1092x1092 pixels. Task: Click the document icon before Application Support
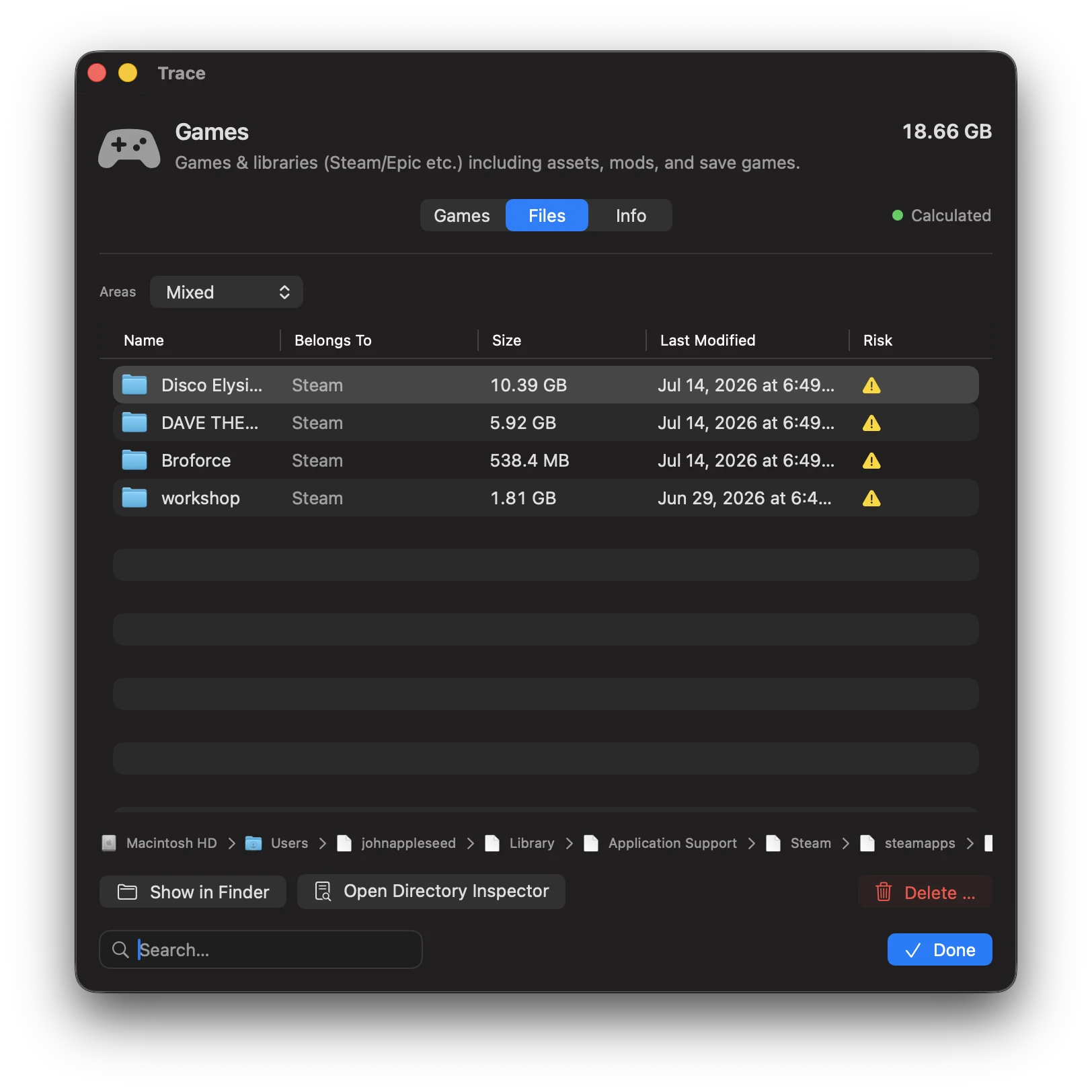point(591,843)
